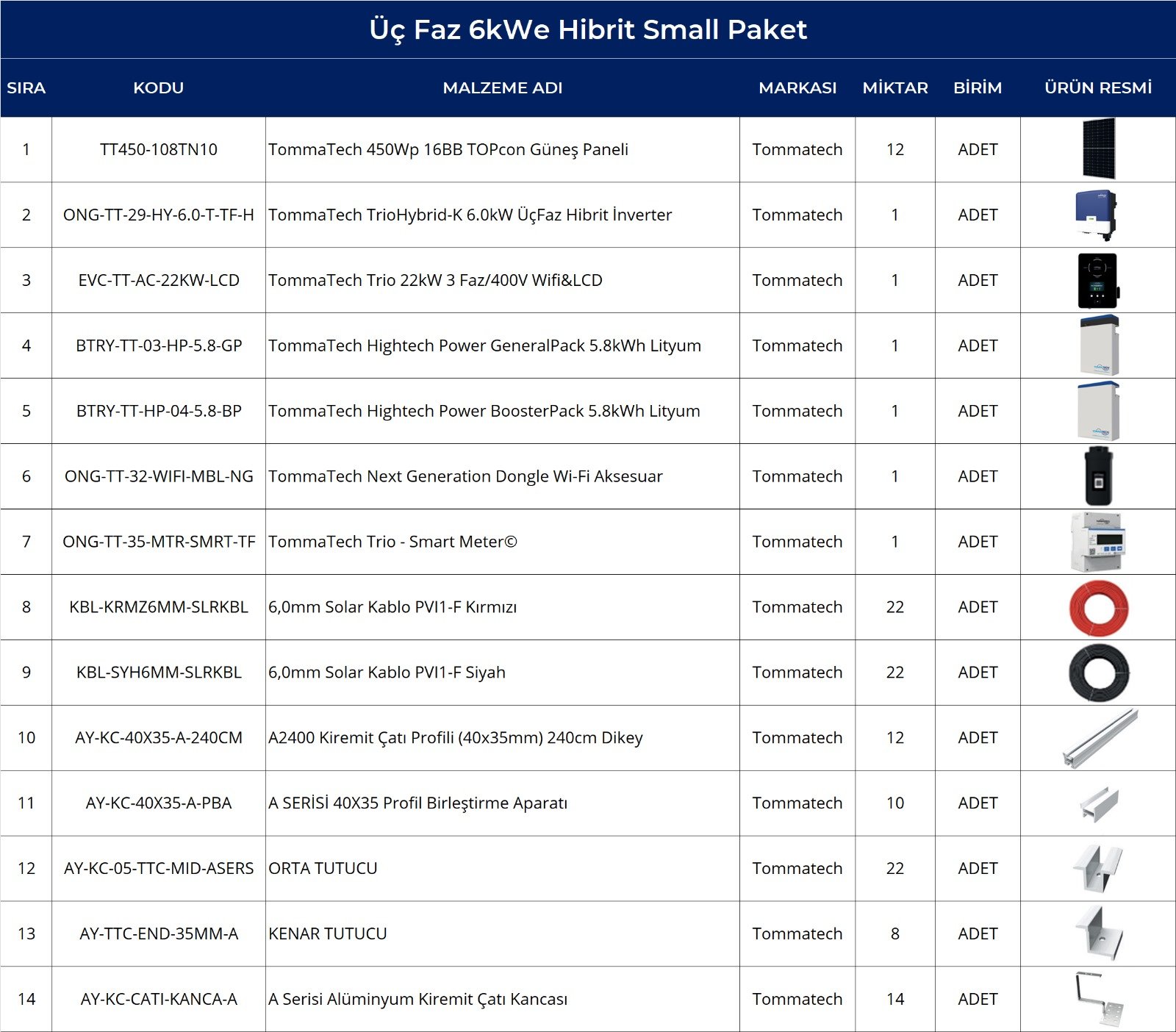1176x1032 pixels.
Task: Click the black solar cable coil image
Action: [x=1098, y=673]
